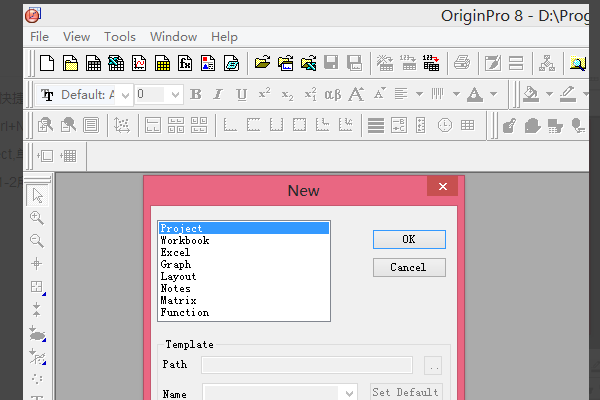
Task: Click OK in the New dialog
Action: coord(409,239)
